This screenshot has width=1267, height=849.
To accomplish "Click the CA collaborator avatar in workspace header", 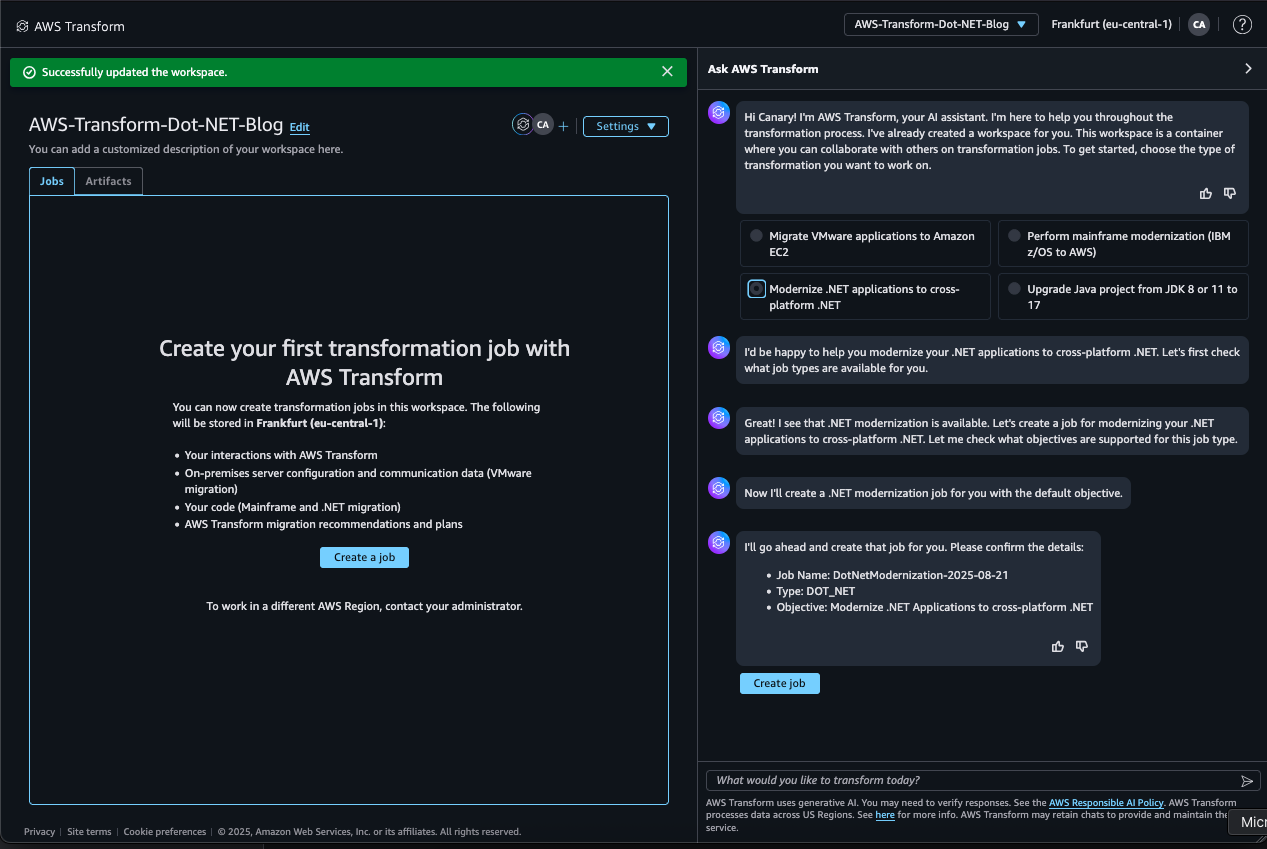I will [543, 125].
